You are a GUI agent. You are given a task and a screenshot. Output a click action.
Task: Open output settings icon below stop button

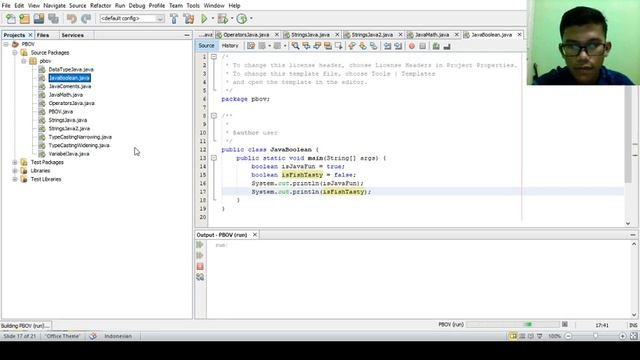(200, 277)
